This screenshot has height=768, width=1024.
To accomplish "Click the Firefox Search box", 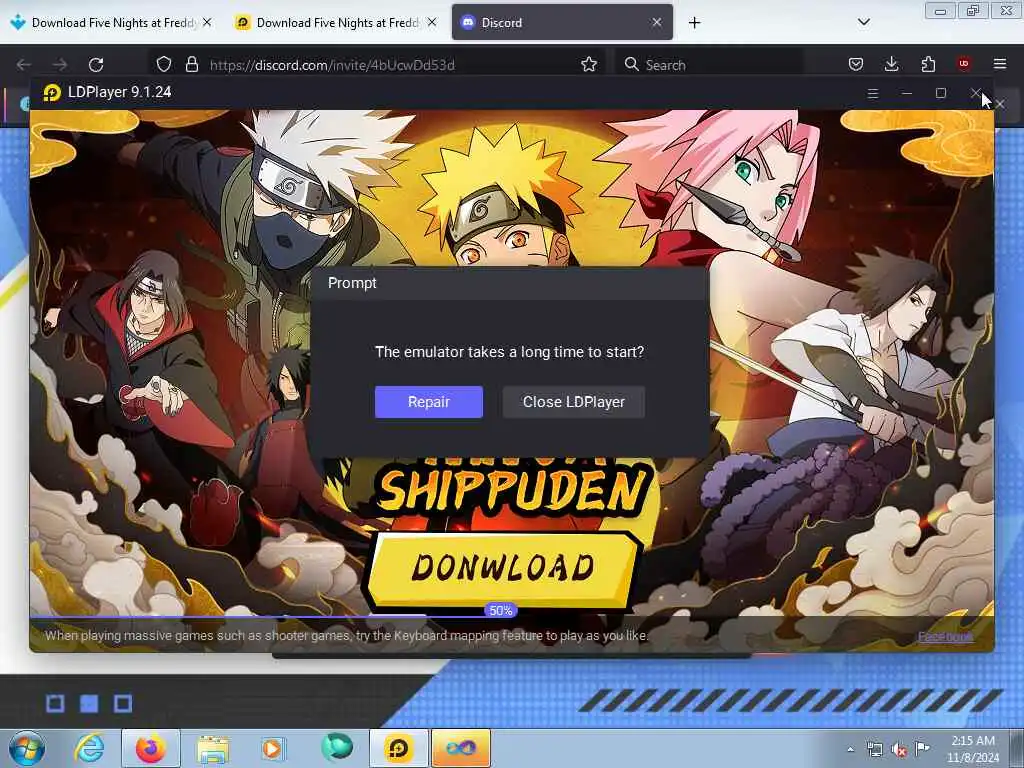I will [x=709, y=64].
